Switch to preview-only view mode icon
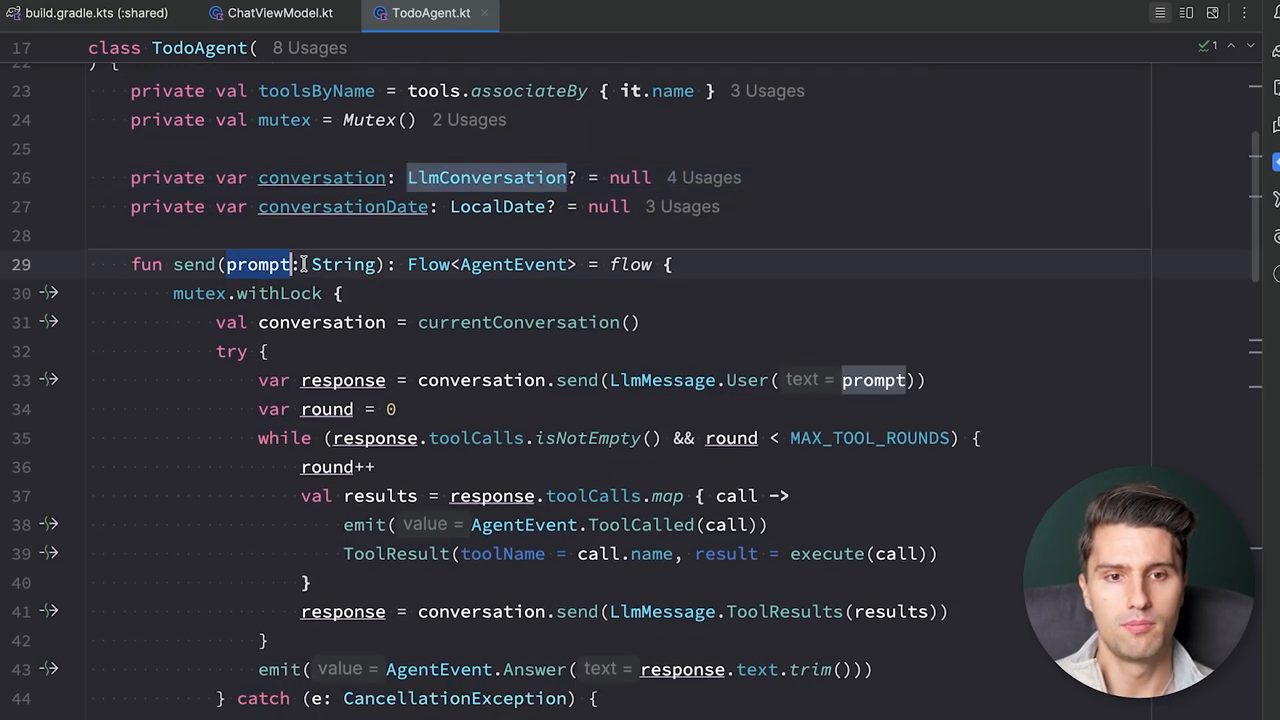This screenshot has width=1280, height=720. tap(1212, 13)
